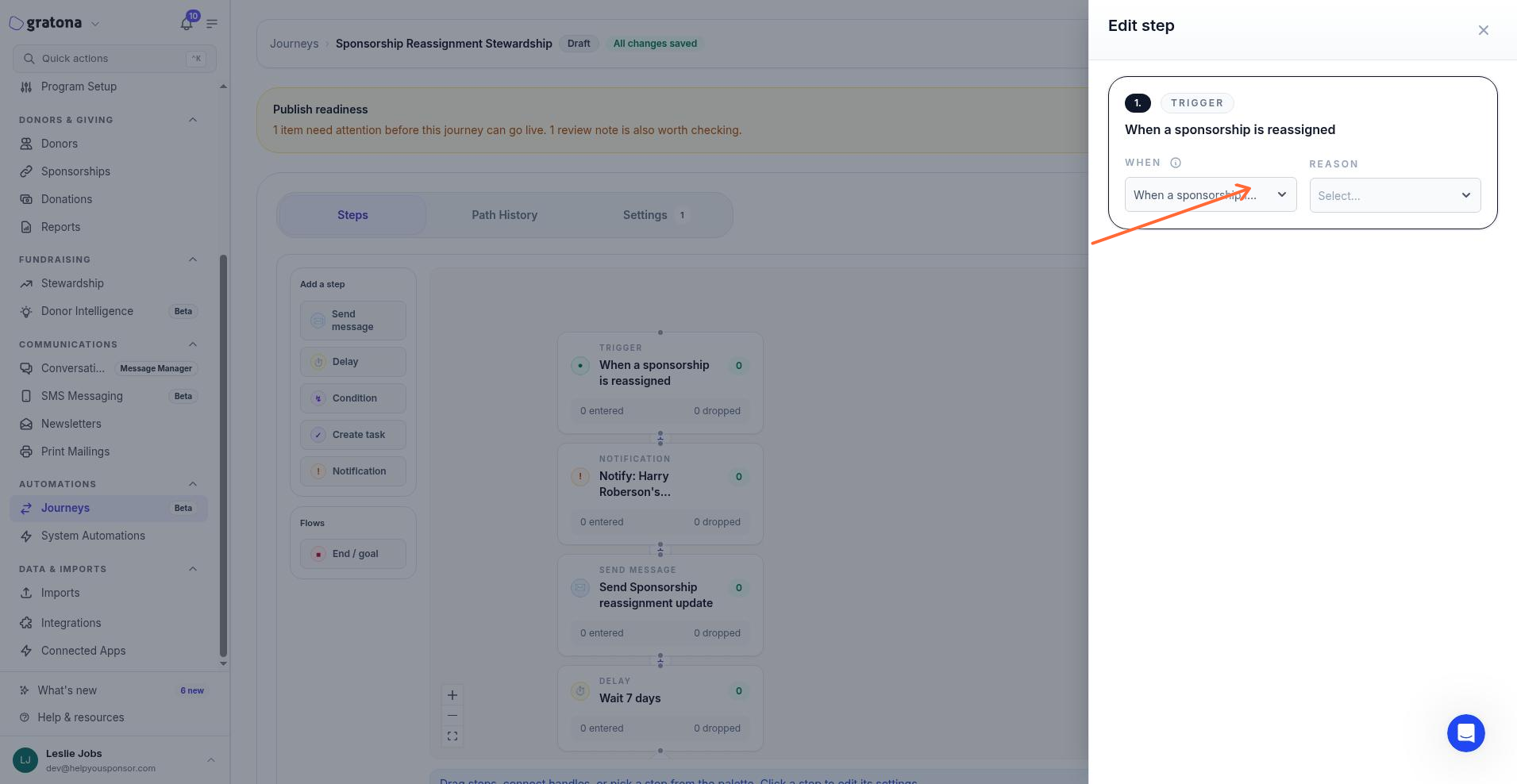Click the Print Mailings printer icon
Image resolution: width=1517 pixels, height=784 pixels.
point(26,452)
